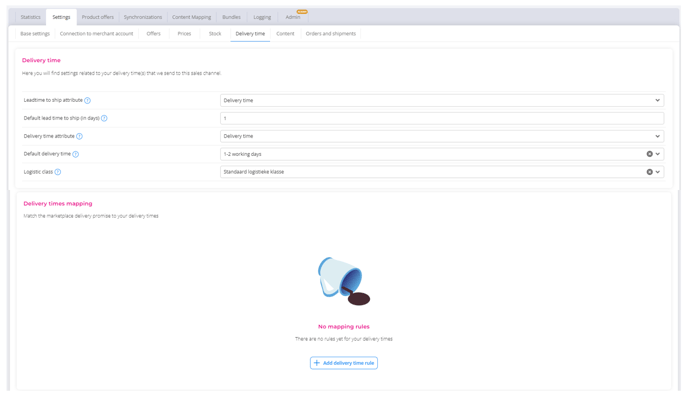
Task: Open the Logging tab
Action: [x=262, y=17]
